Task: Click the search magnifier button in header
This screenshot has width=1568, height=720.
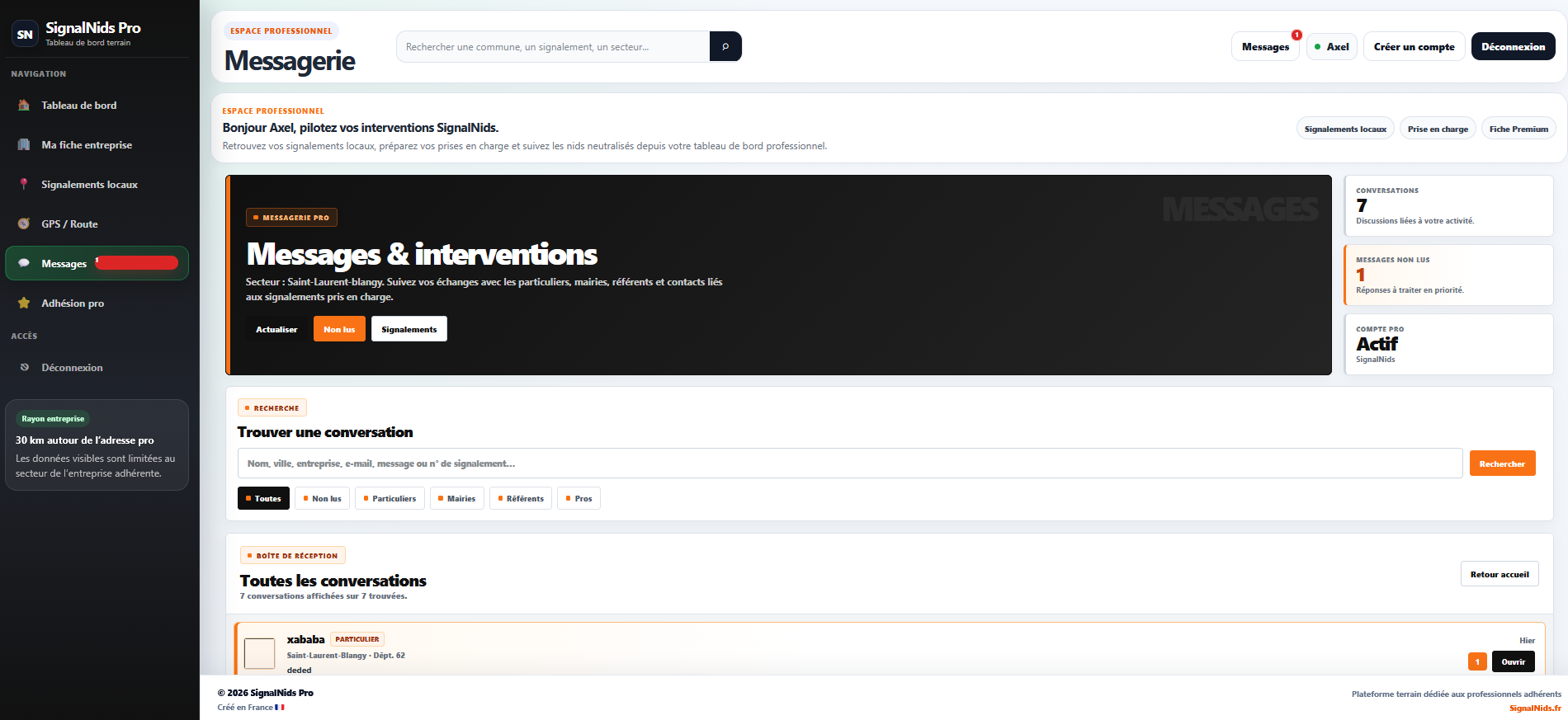Action: point(725,46)
